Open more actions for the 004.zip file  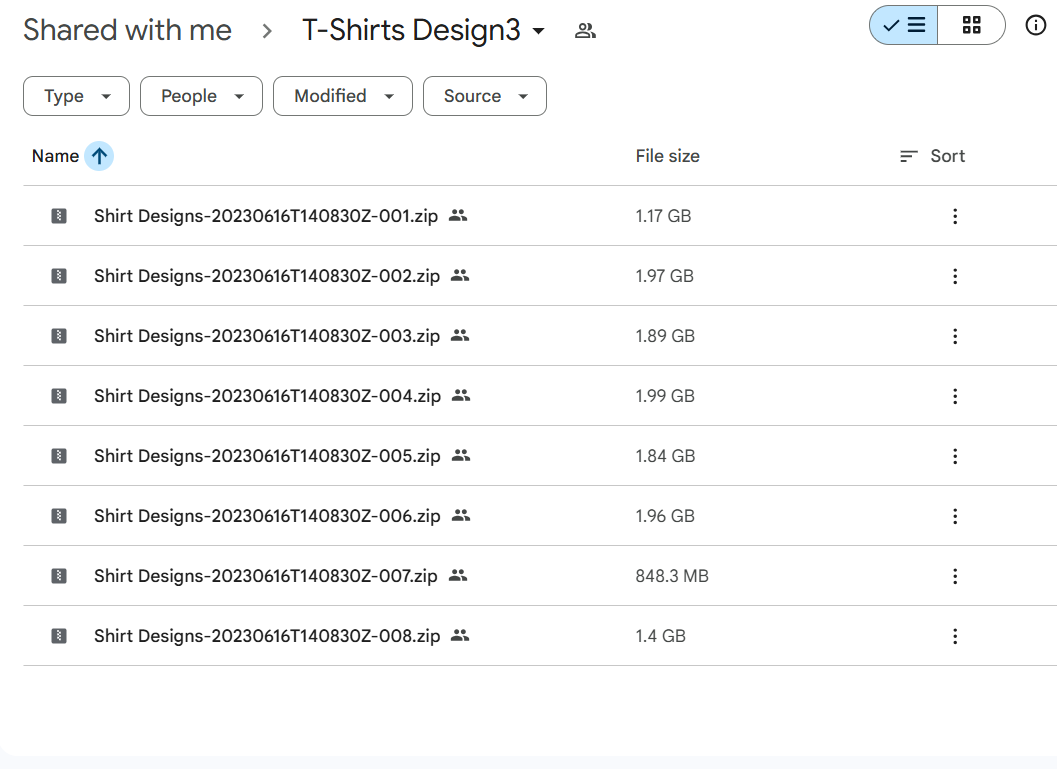955,396
